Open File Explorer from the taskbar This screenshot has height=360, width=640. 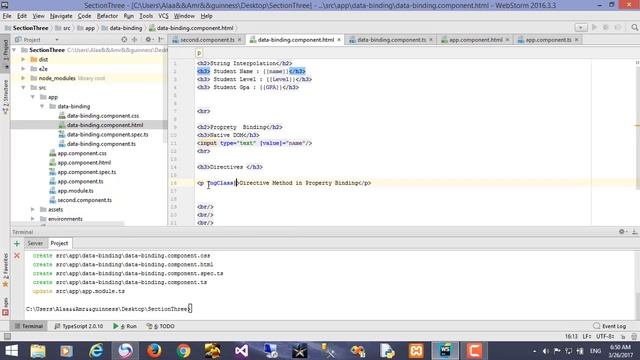(38, 351)
